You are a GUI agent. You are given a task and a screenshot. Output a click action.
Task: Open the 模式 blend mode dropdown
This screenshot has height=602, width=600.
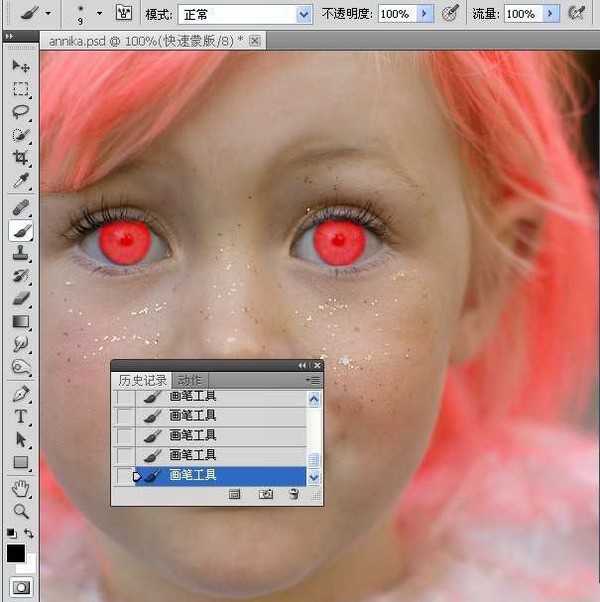(304, 14)
